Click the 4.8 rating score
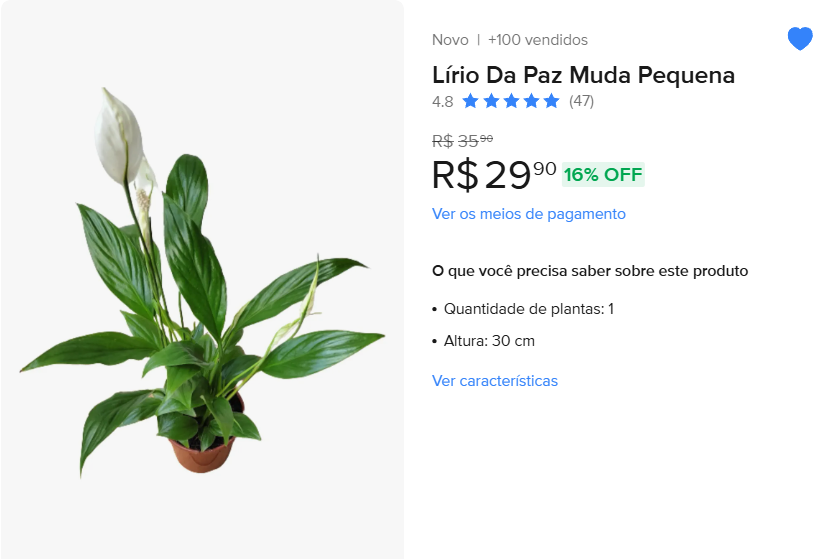833x559 pixels. [442, 101]
